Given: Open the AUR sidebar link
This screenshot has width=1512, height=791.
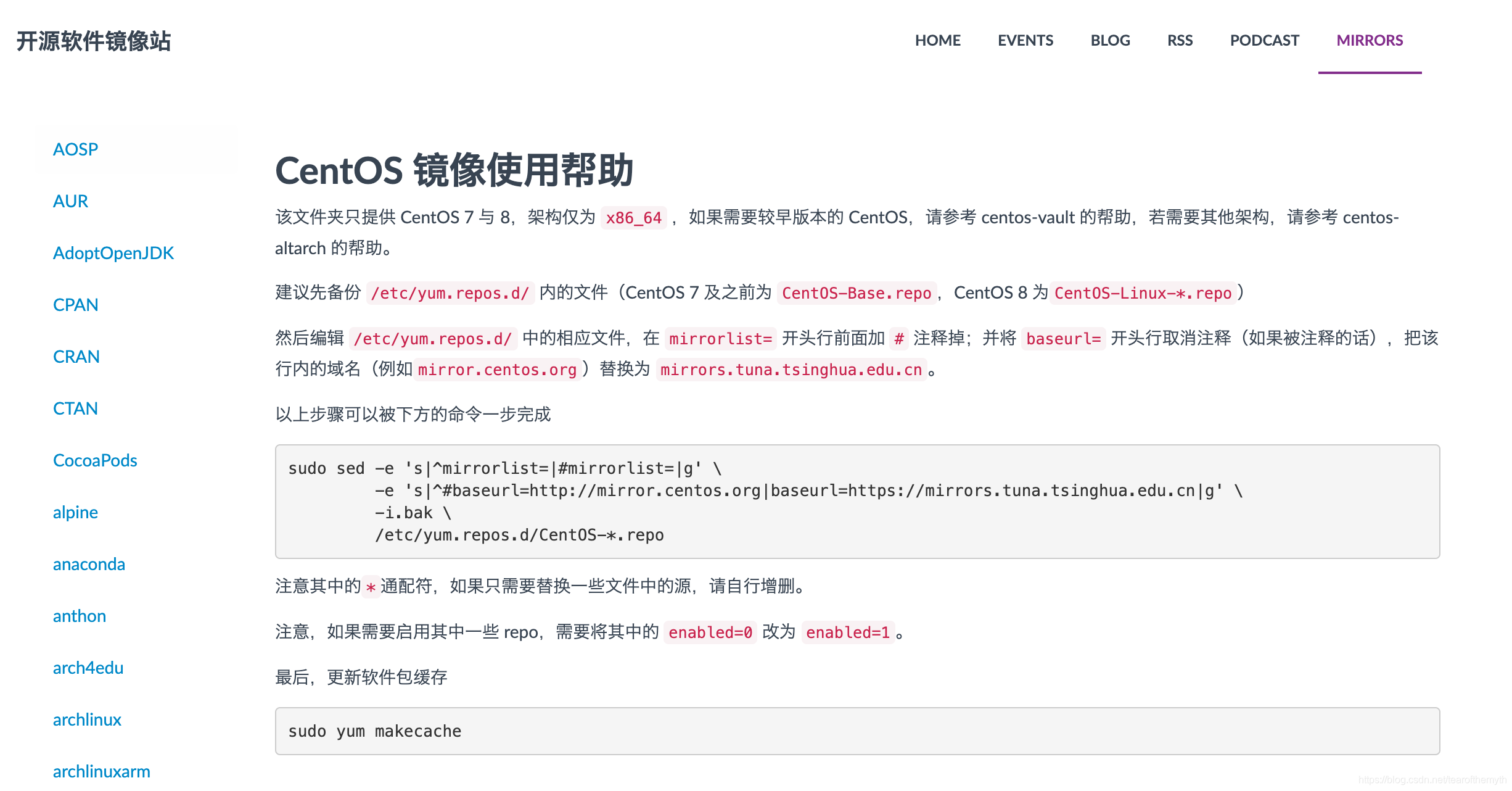Looking at the screenshot, I should 70,201.
